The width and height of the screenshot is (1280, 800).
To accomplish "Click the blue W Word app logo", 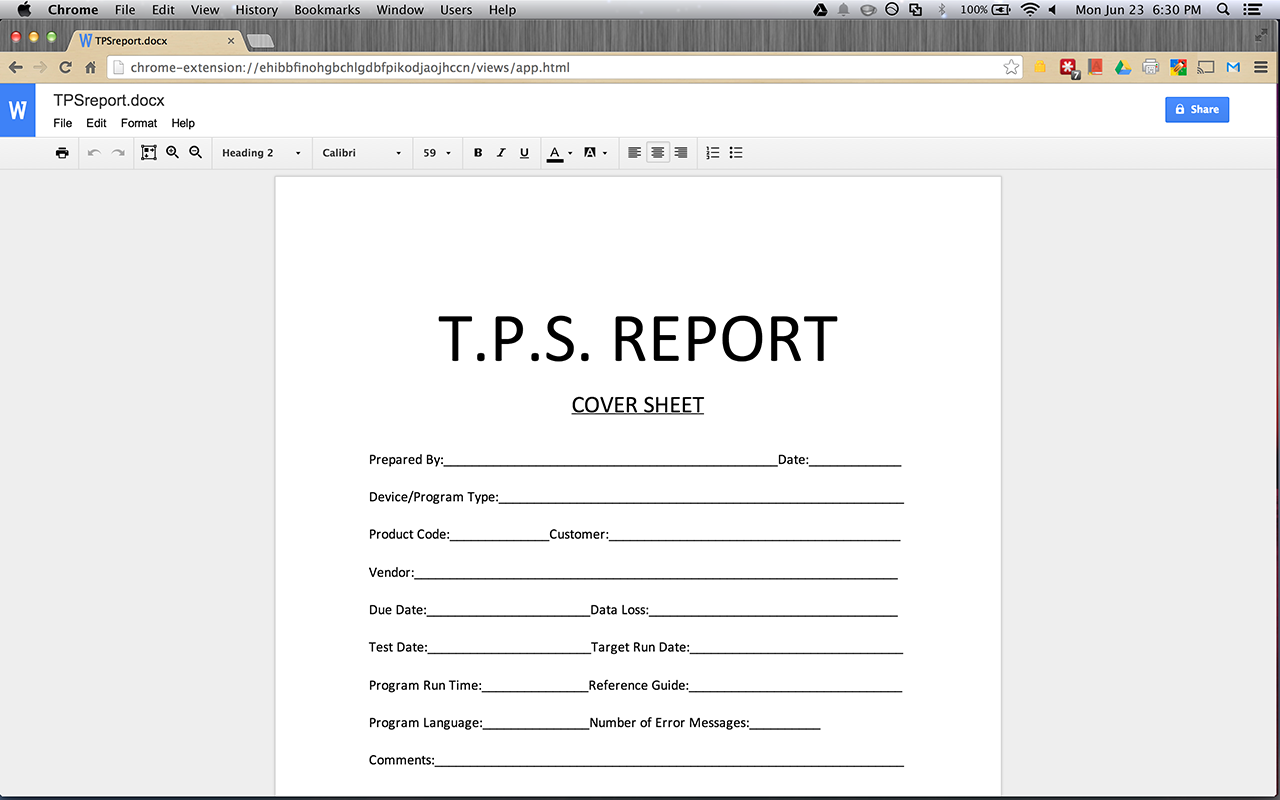I will [x=17, y=110].
